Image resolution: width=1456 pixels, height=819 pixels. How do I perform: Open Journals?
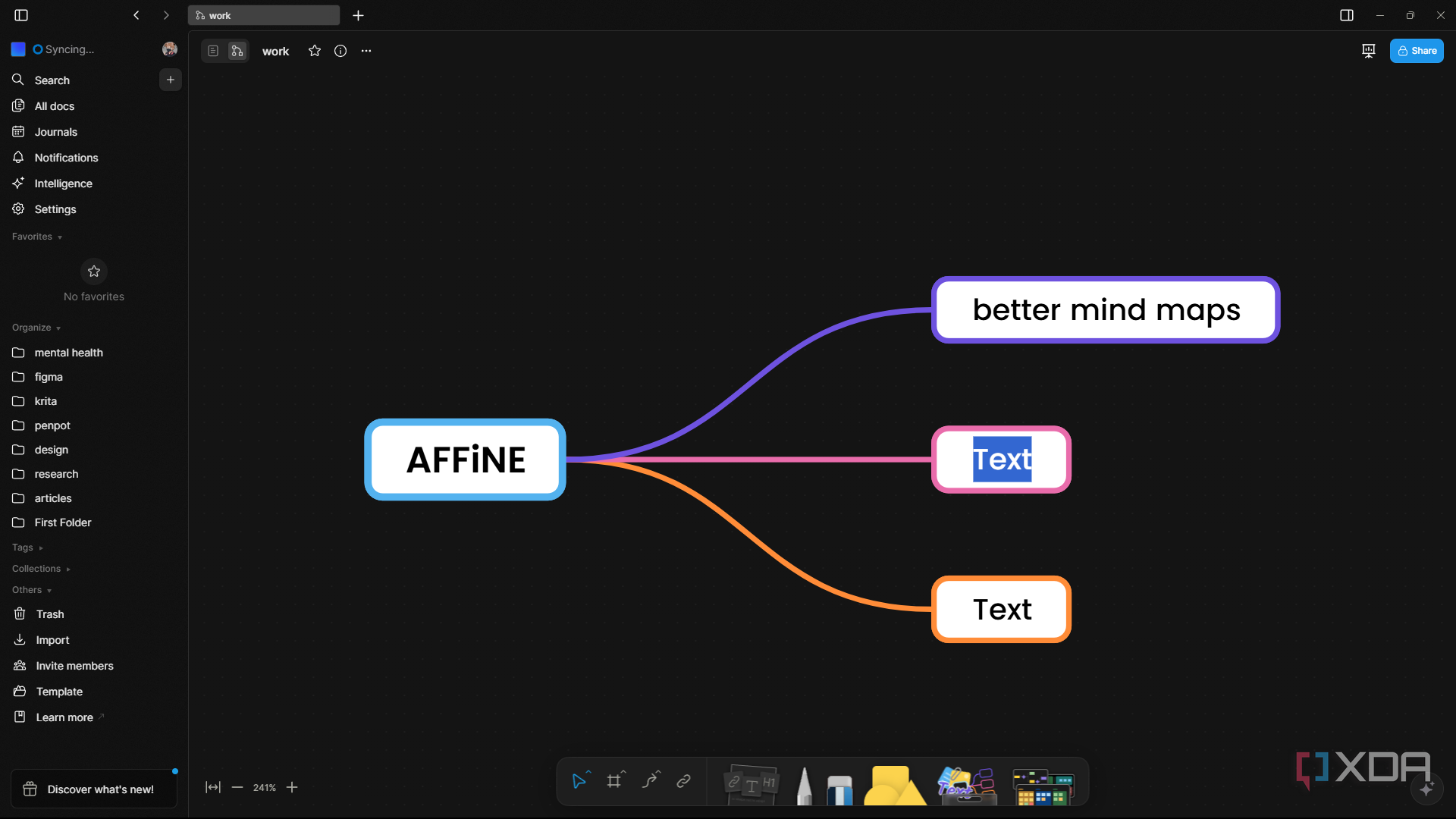pyautogui.click(x=94, y=132)
